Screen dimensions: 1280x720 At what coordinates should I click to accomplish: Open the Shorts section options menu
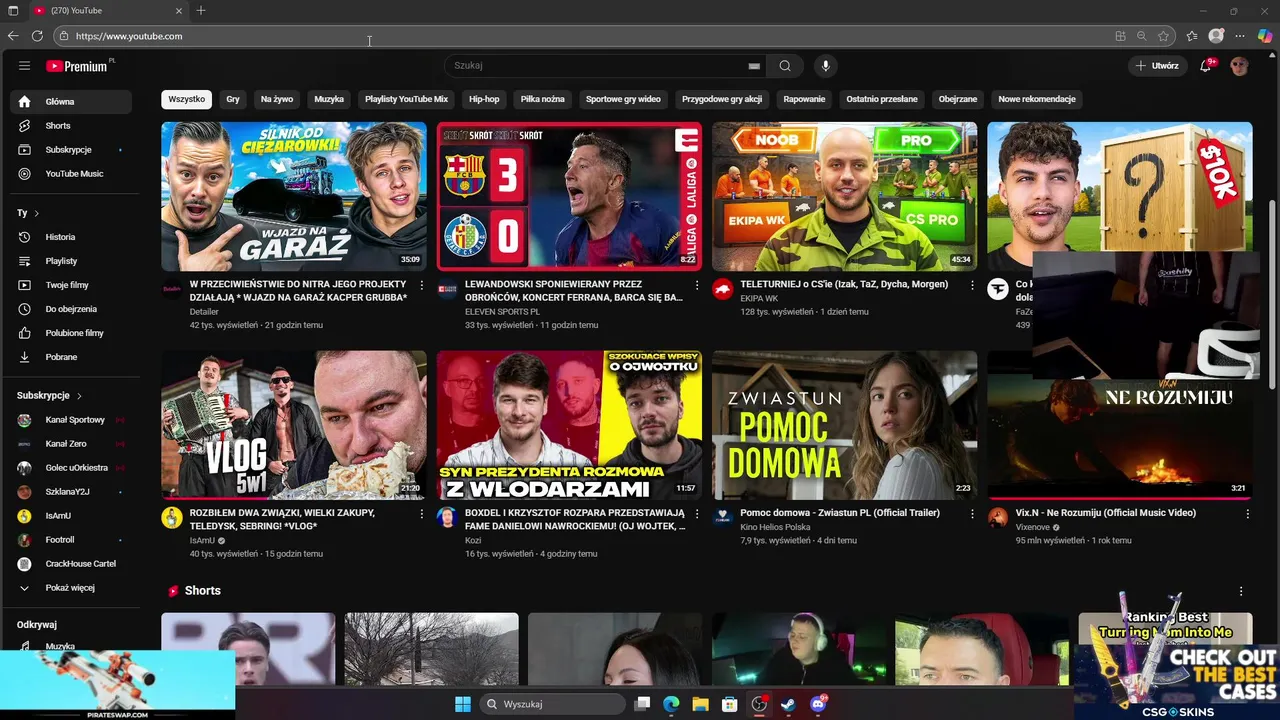tap(1241, 591)
